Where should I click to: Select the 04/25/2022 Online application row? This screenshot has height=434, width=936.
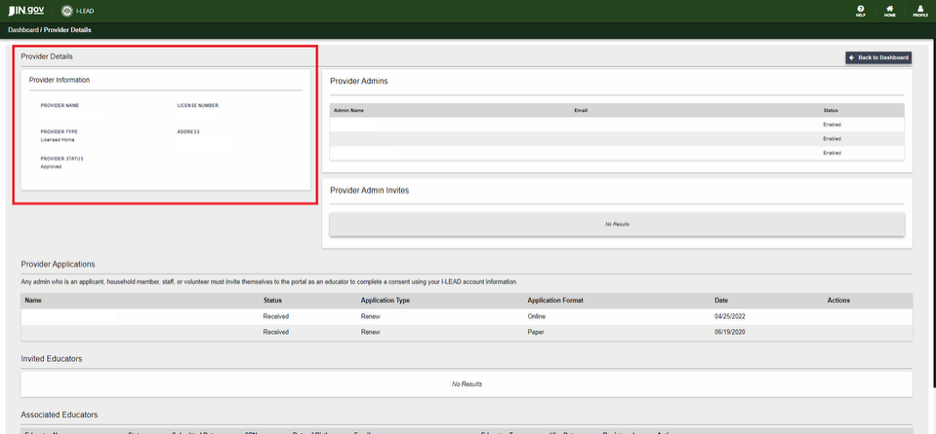[x=466, y=316]
